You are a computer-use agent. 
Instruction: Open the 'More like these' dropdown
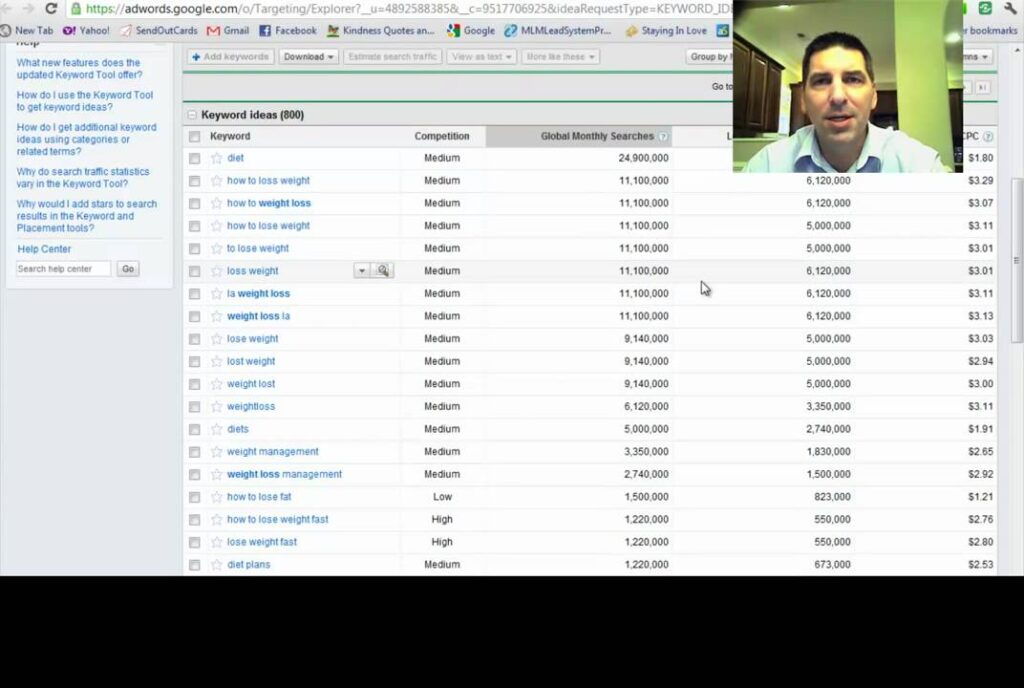[x=560, y=57]
